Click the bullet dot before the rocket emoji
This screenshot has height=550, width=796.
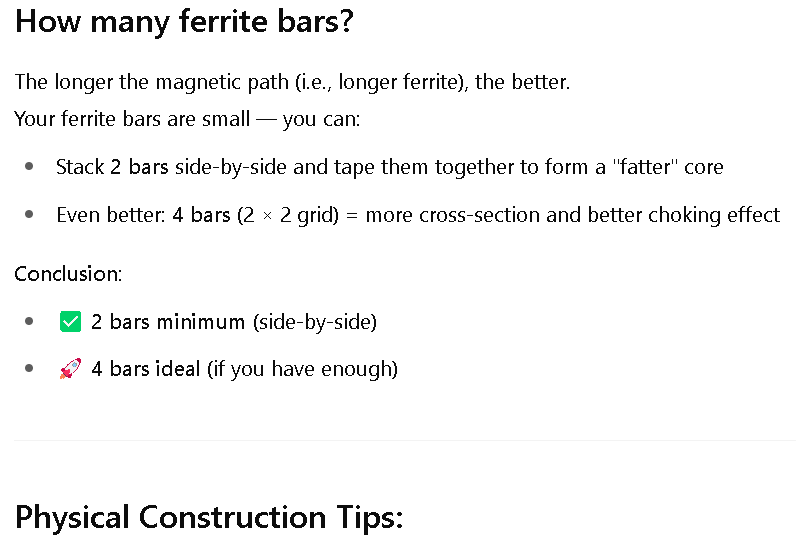29,368
